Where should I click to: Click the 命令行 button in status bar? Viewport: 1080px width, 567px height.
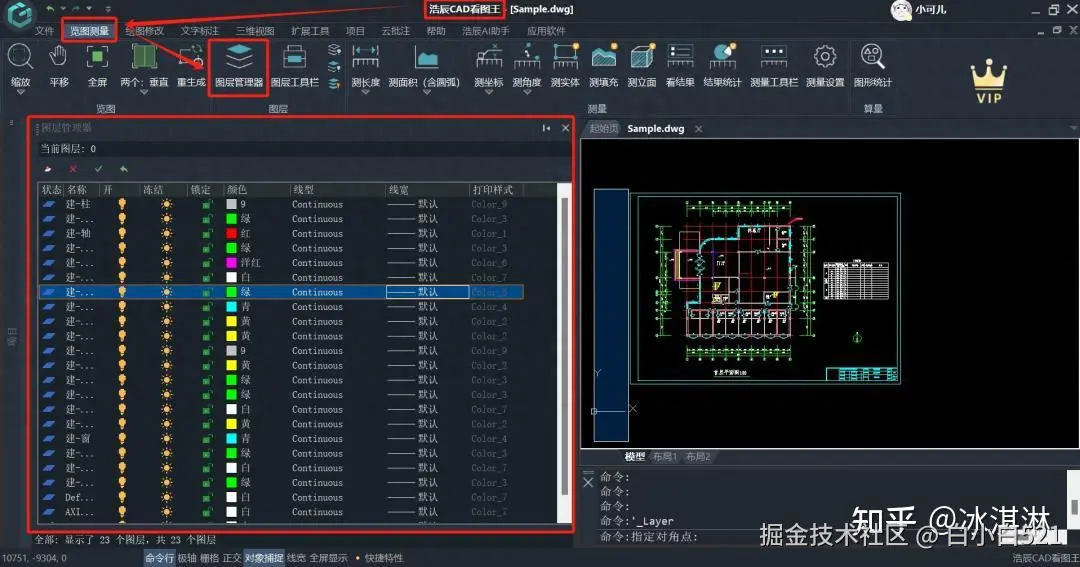tap(159, 558)
